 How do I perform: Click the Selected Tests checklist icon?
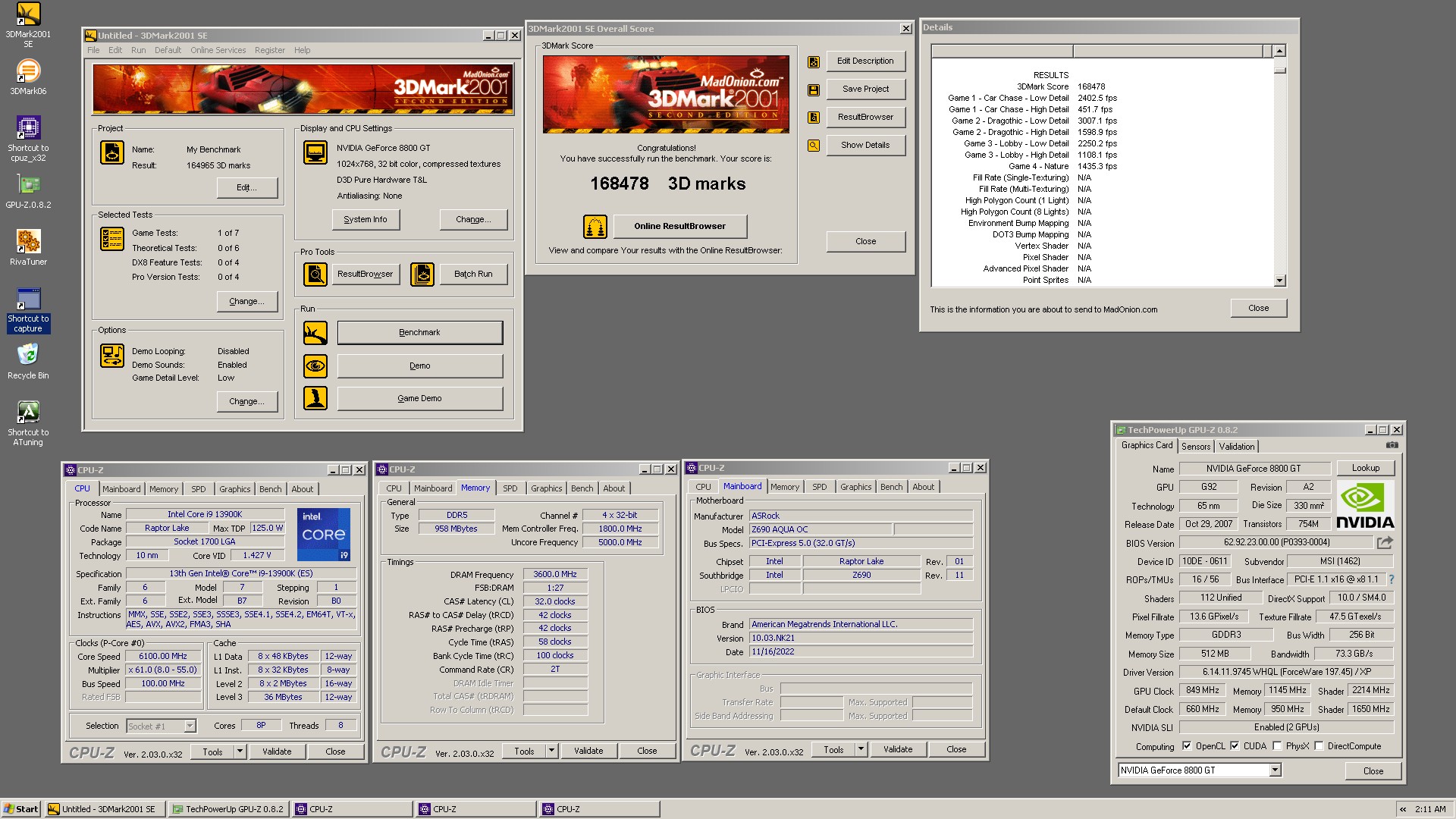tap(112, 239)
